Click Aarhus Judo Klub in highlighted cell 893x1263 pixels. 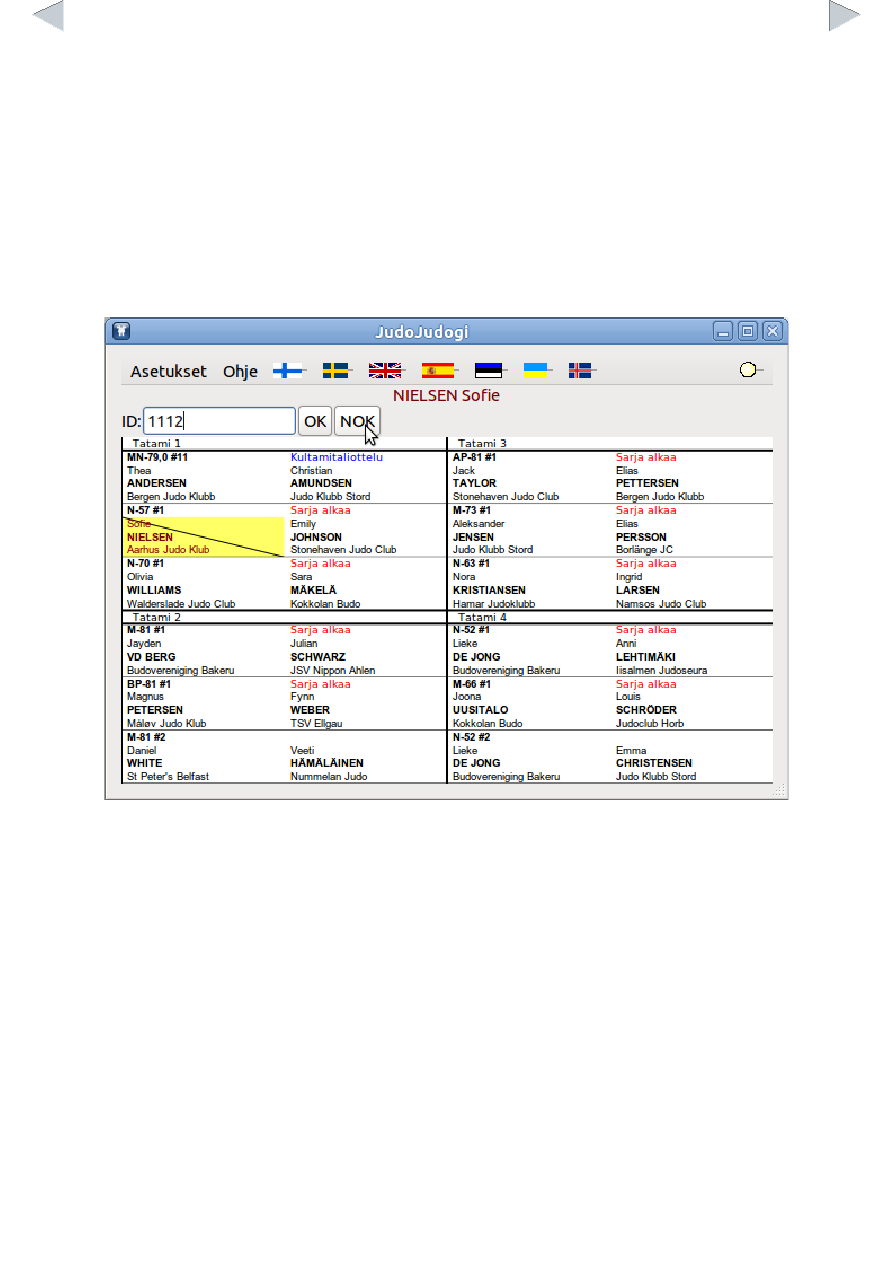(x=168, y=549)
